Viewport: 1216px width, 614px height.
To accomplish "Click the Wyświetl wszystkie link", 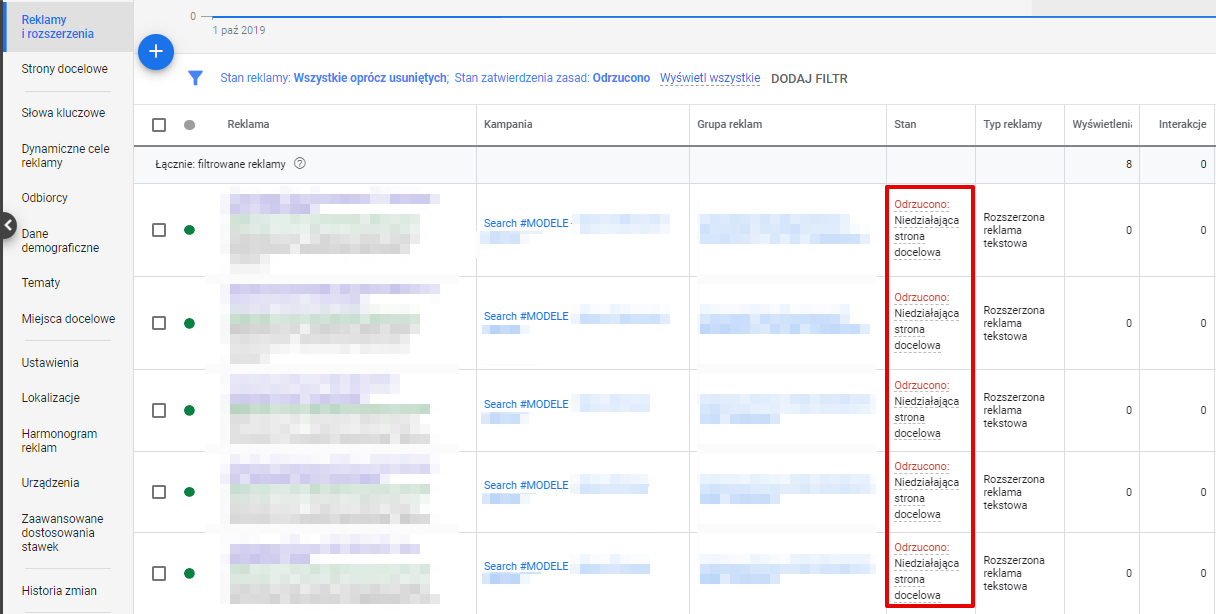I will (x=710, y=78).
